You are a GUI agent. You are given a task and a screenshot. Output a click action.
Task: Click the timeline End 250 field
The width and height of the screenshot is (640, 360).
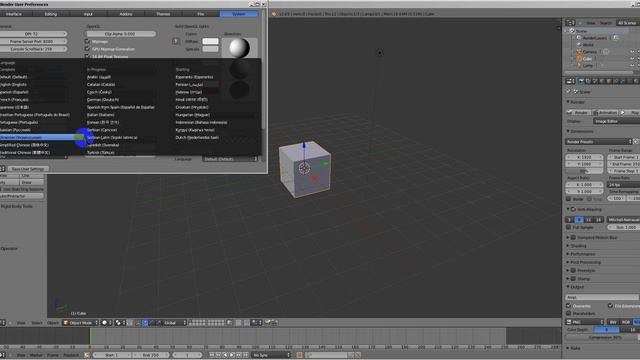(x=150, y=355)
